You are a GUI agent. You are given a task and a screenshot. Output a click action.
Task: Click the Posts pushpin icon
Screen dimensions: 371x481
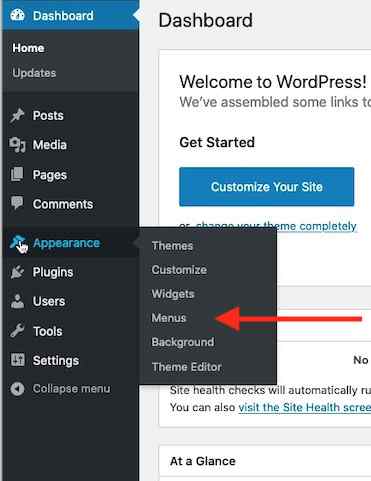pos(17,116)
